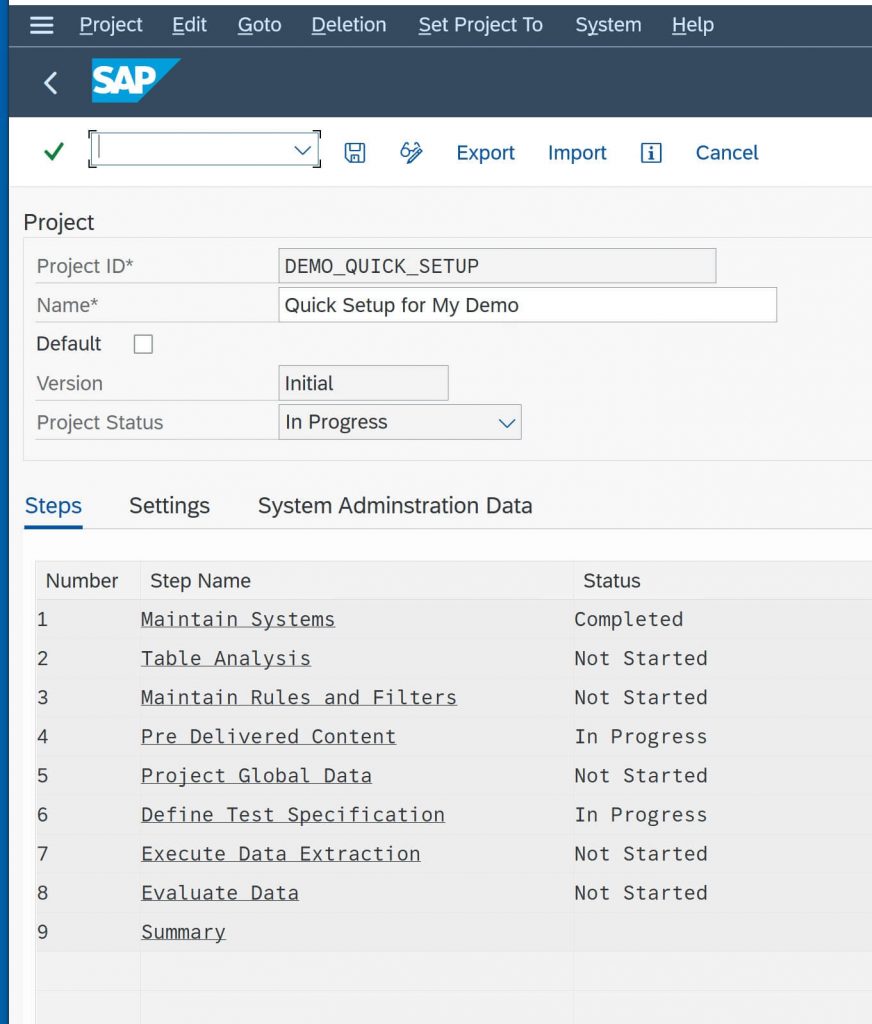Open the Deletion menu
This screenshot has width=872, height=1024.
[349, 25]
